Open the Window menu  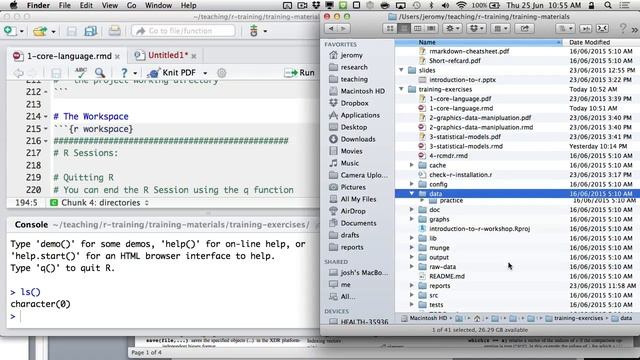(158, 5)
